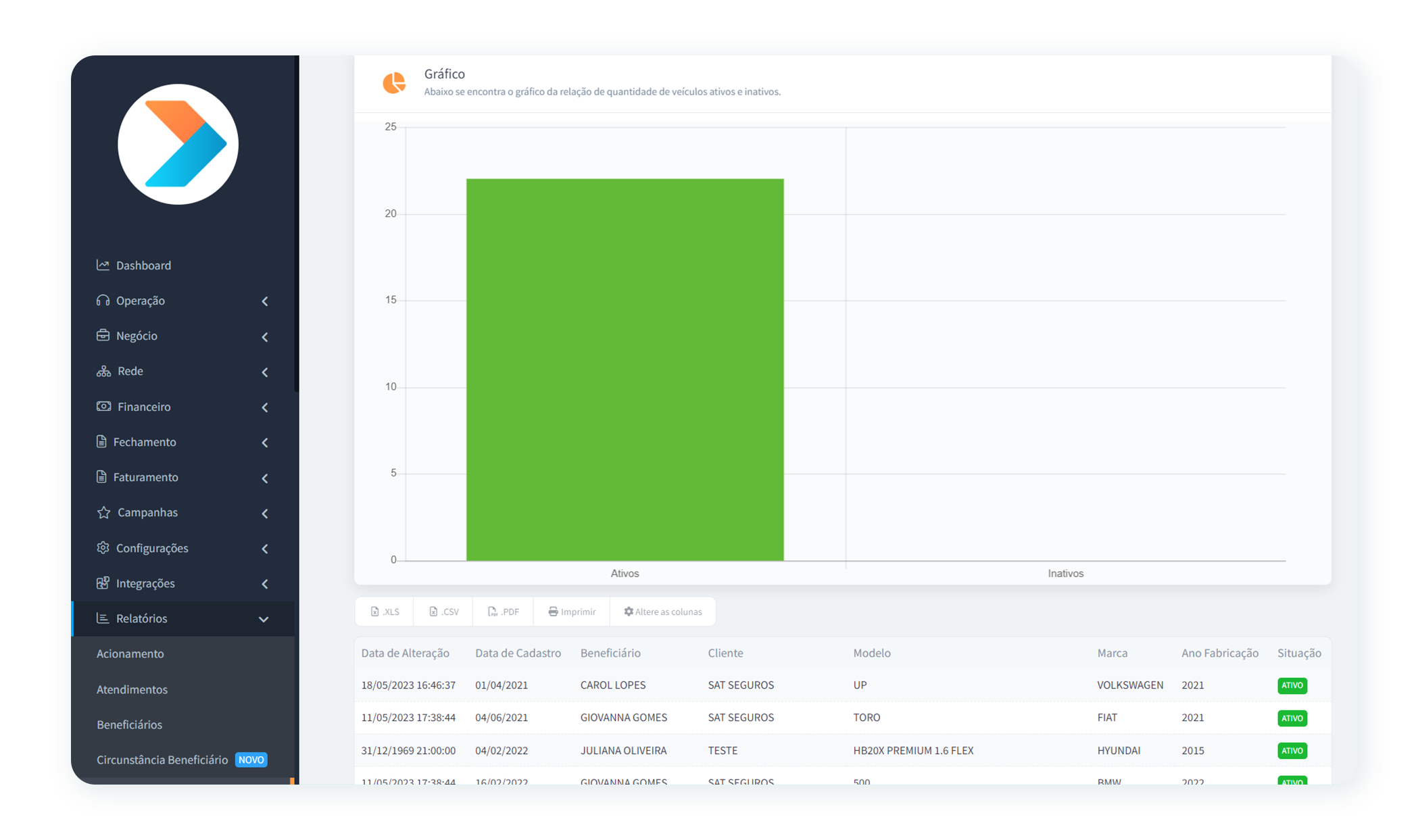Click the Configurações gear icon
1416x840 pixels.
(x=103, y=547)
